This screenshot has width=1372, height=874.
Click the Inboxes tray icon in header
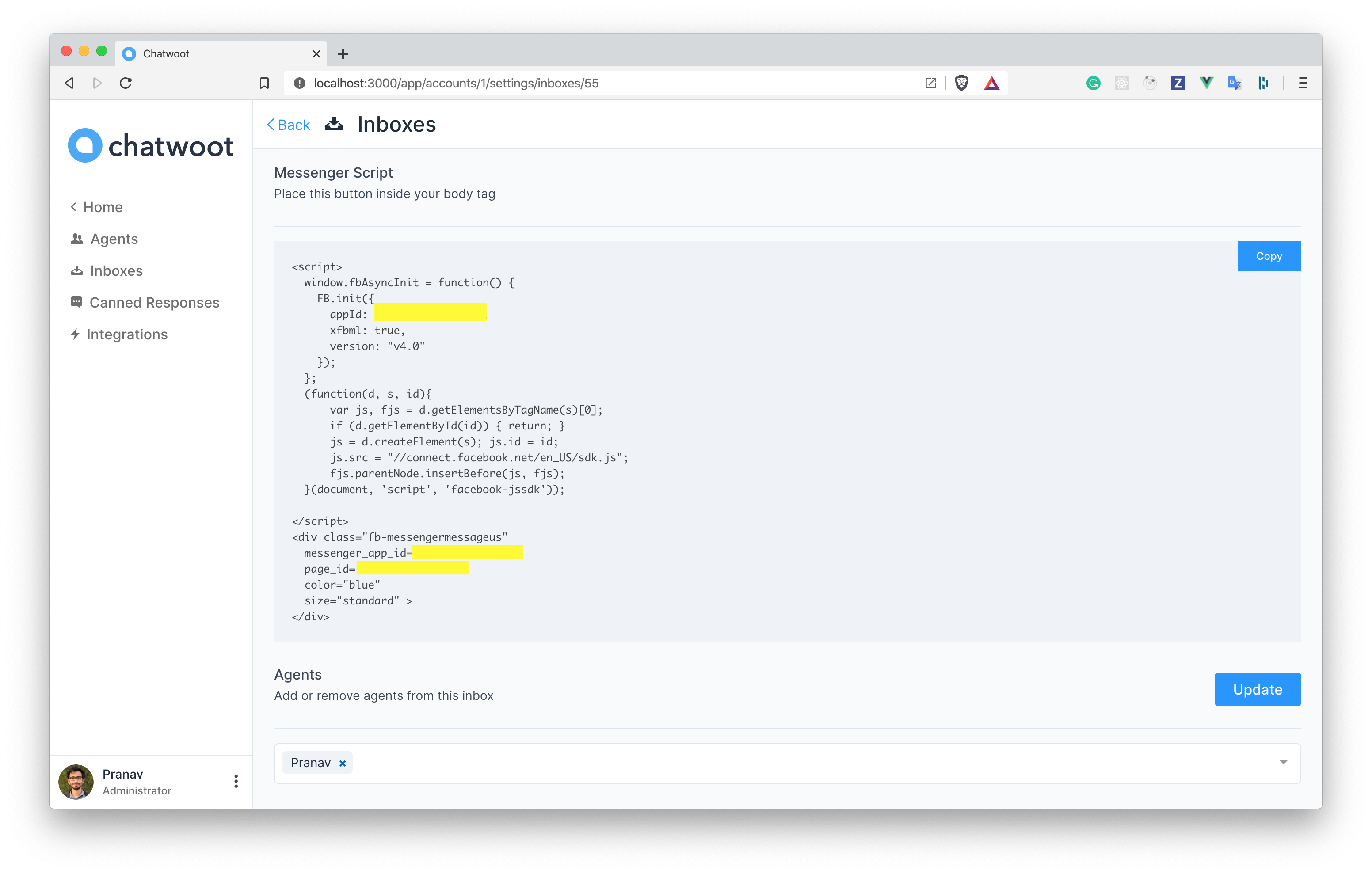pos(334,124)
